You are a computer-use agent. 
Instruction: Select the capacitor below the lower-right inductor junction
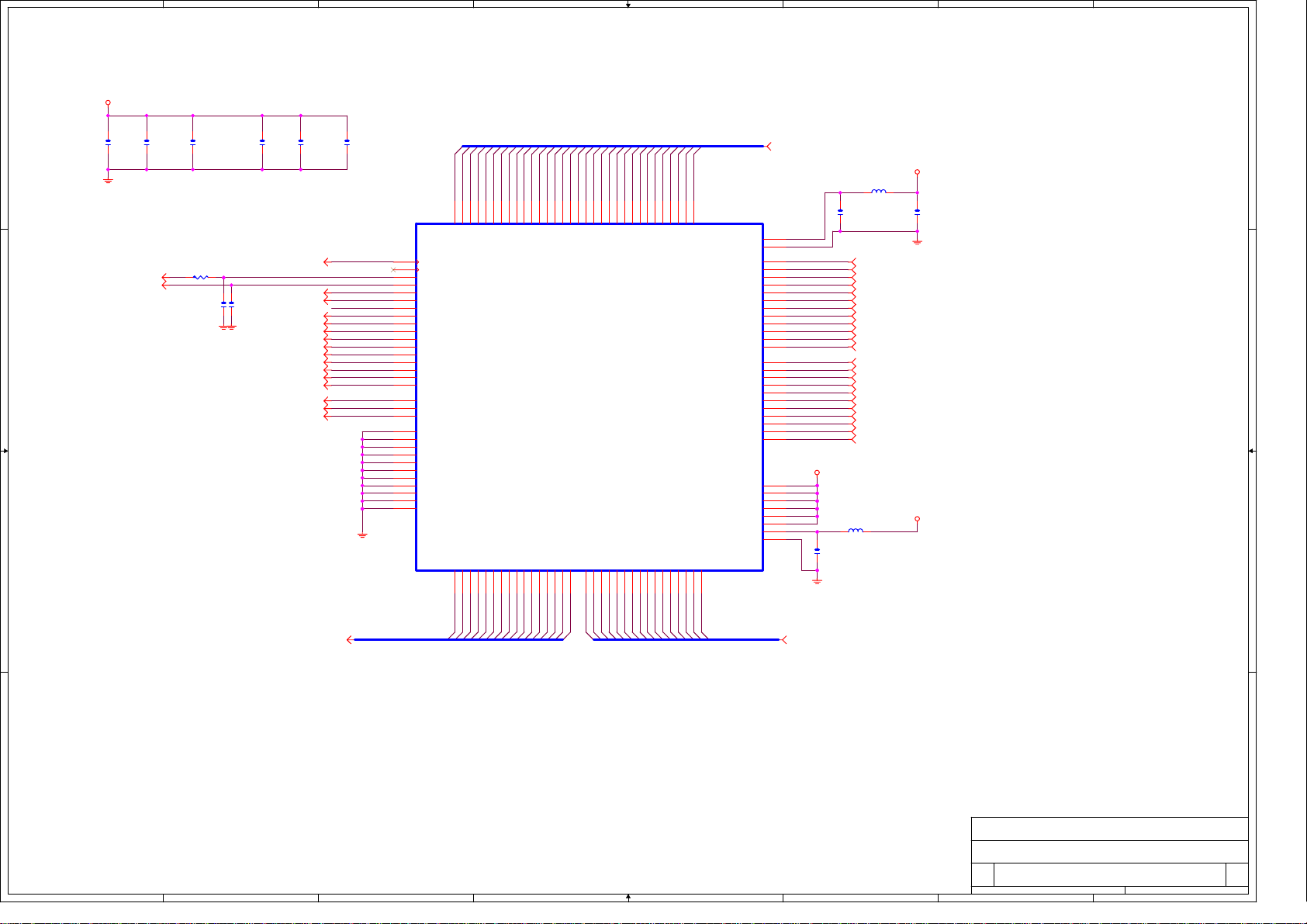(x=818, y=551)
